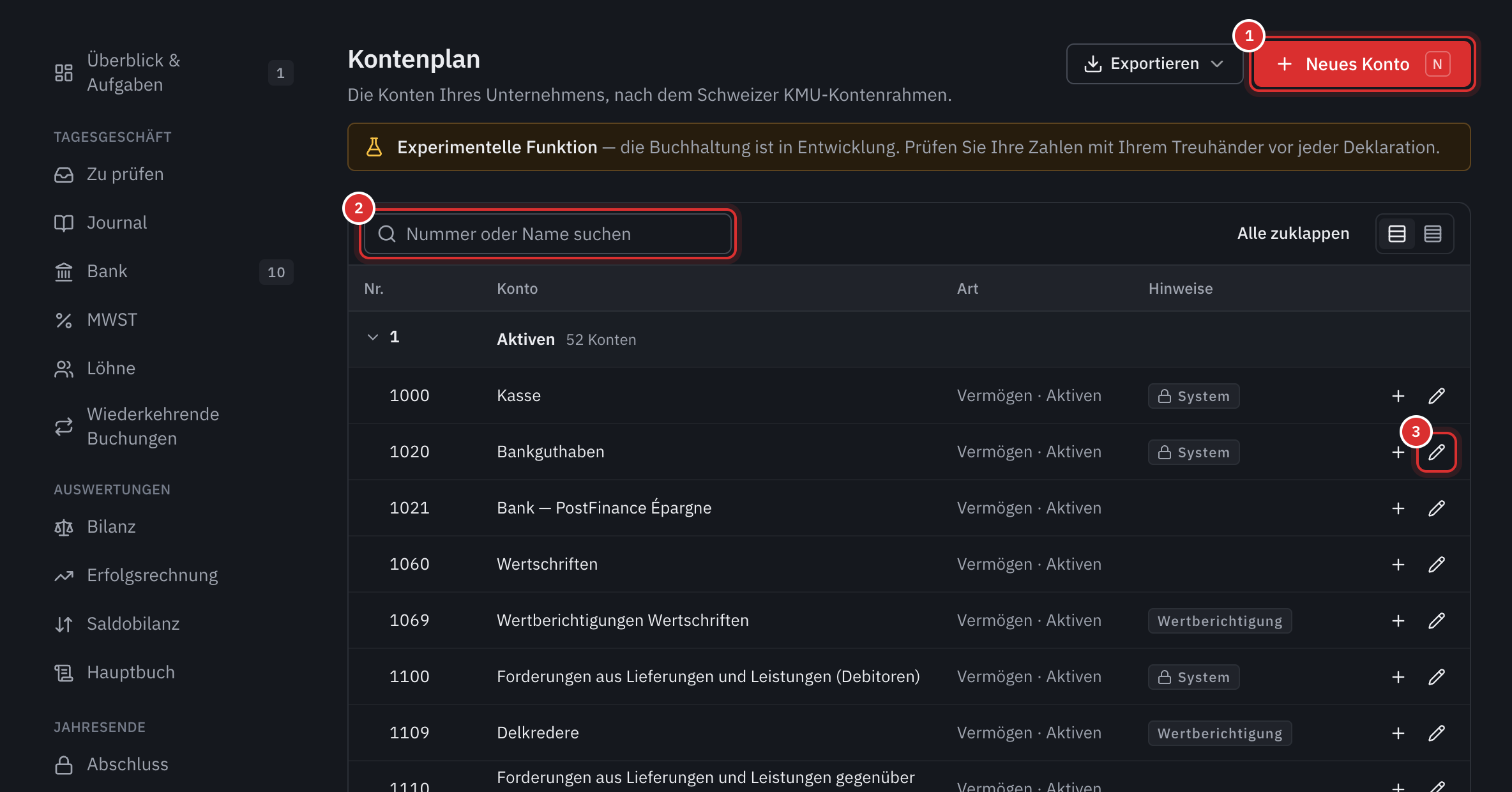1512x792 pixels.
Task: Click Alle zuklappen
Action: pos(1293,234)
